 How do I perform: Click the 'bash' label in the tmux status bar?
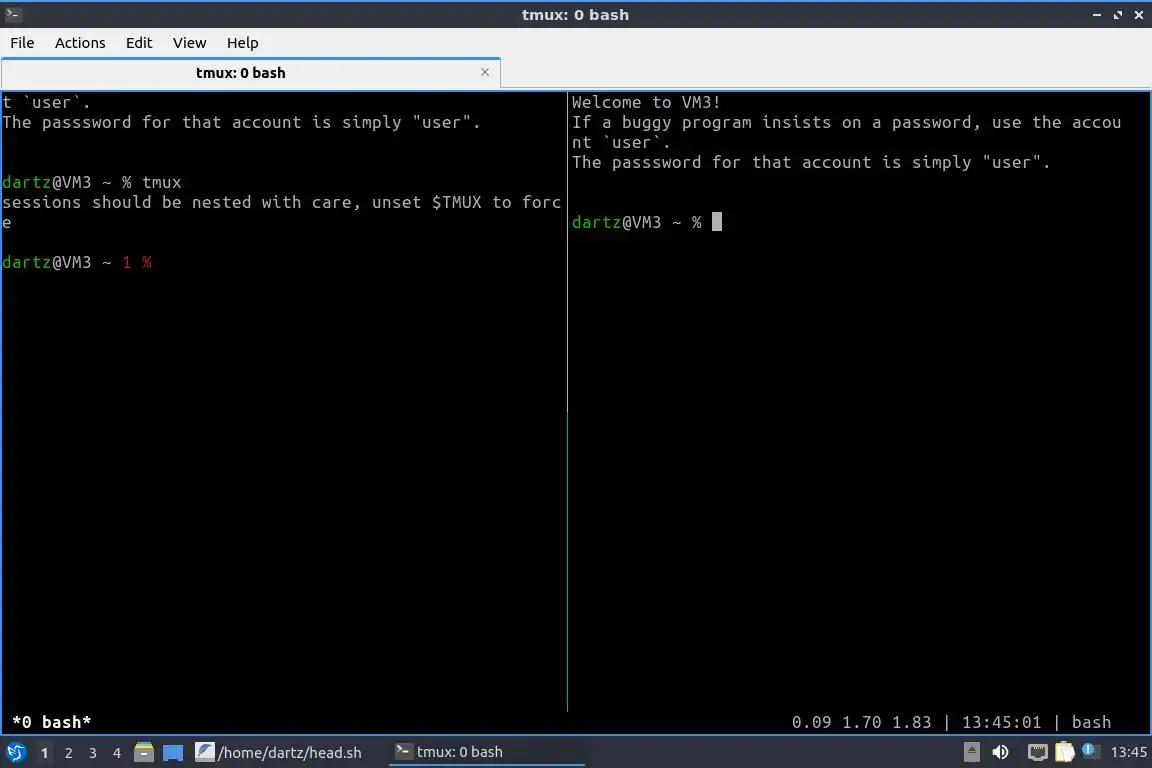(1091, 722)
